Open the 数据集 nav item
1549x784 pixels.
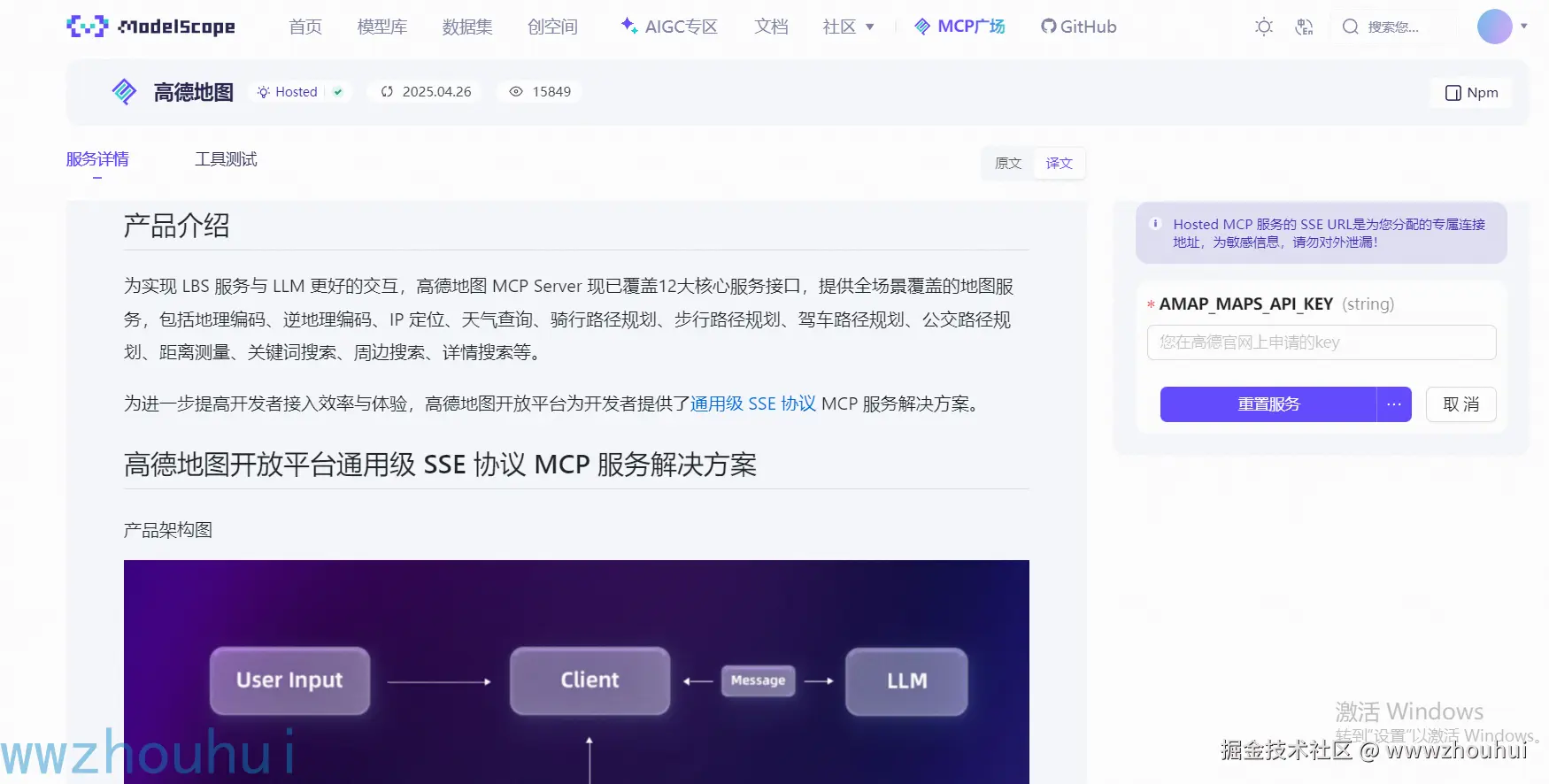pos(467,27)
